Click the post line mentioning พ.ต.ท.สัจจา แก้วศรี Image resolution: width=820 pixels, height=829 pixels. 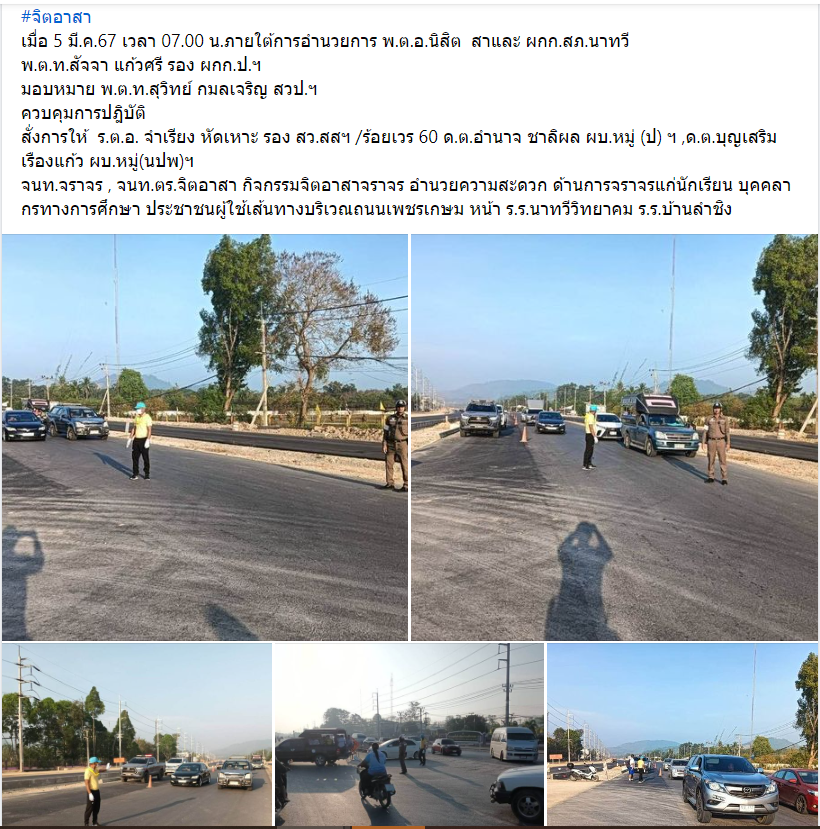(141, 66)
